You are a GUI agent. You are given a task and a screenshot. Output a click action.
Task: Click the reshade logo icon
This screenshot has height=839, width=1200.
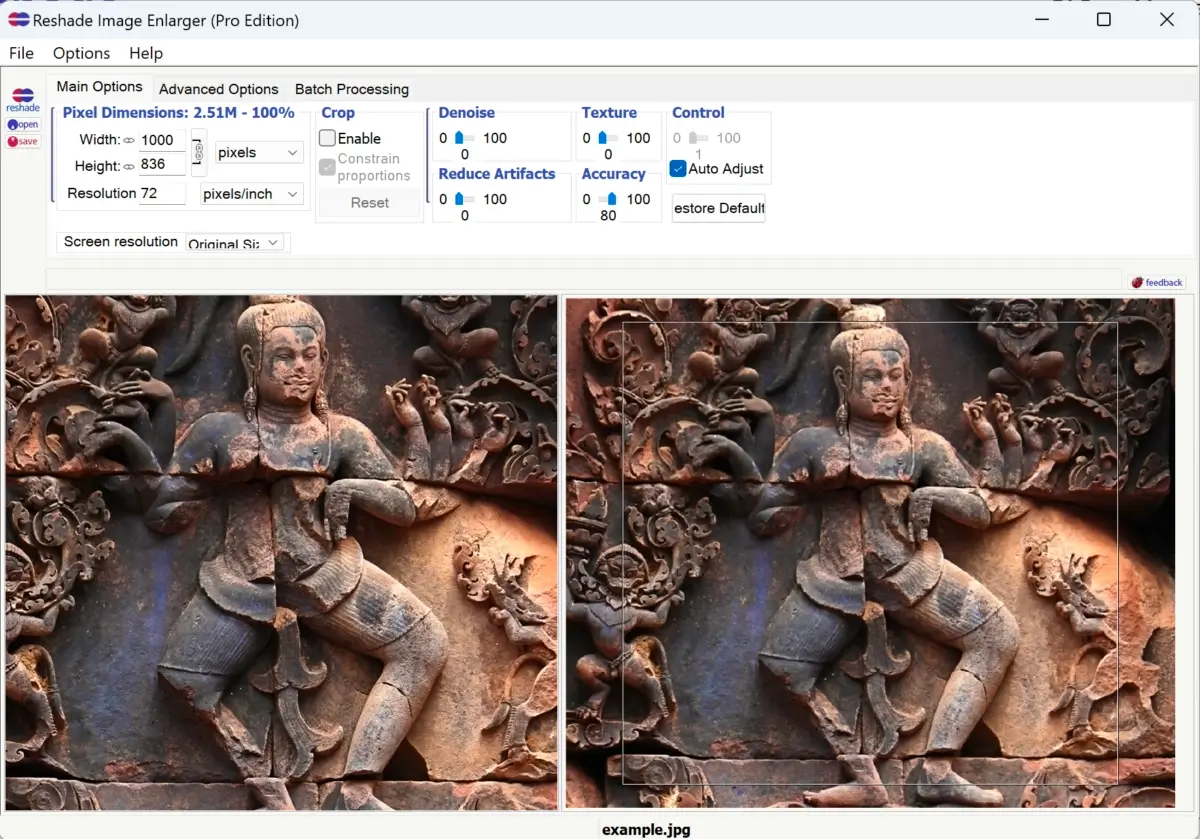[x=22, y=100]
